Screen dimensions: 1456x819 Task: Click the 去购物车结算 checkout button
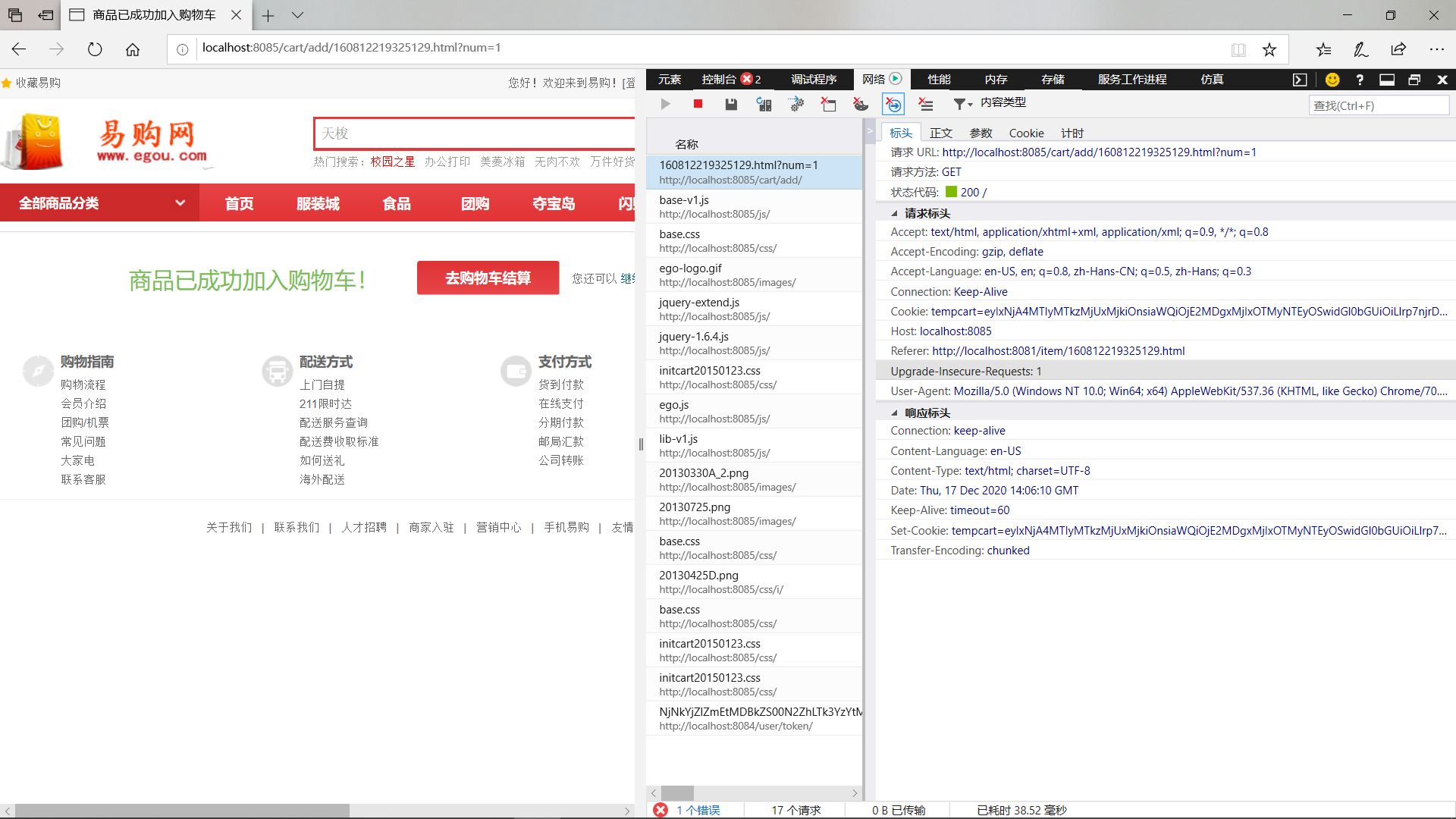click(488, 278)
